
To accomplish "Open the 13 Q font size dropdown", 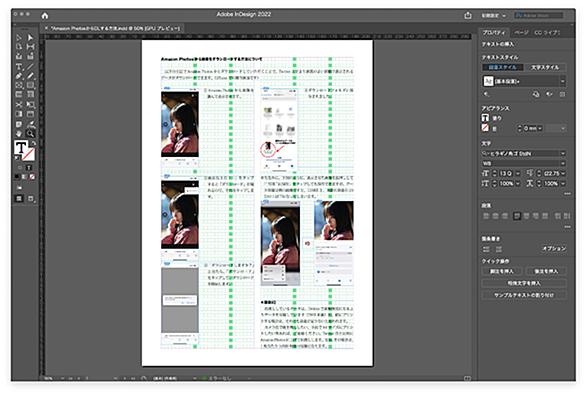I will tap(518, 173).
